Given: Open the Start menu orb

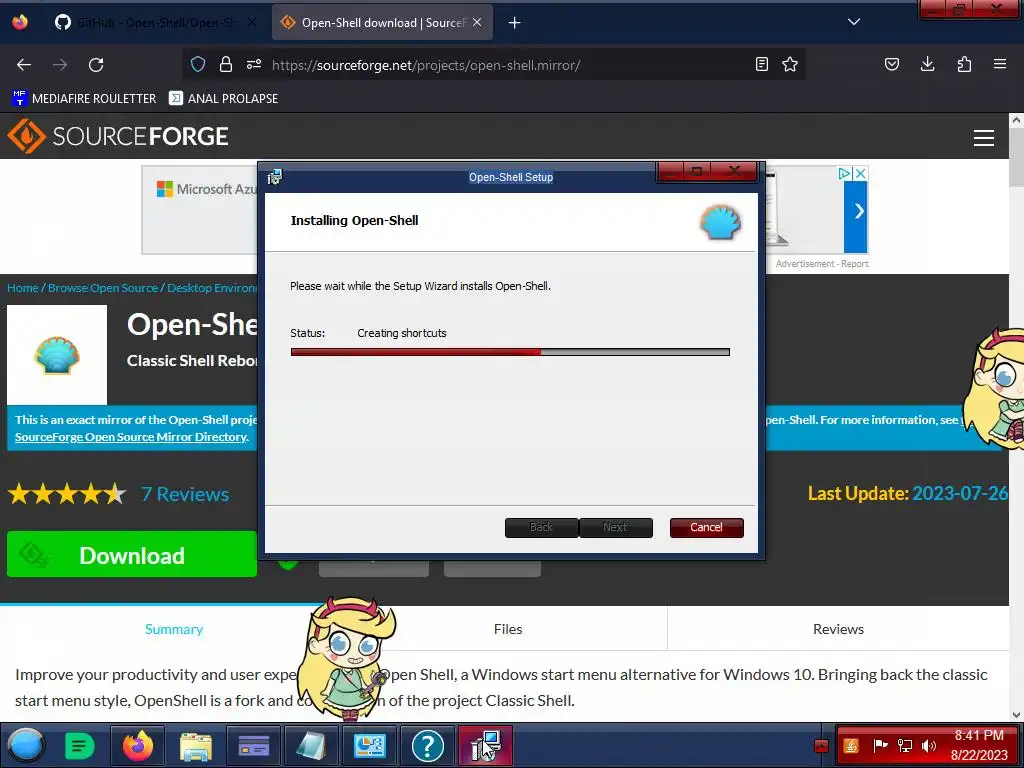Looking at the screenshot, I should pyautogui.click(x=26, y=745).
